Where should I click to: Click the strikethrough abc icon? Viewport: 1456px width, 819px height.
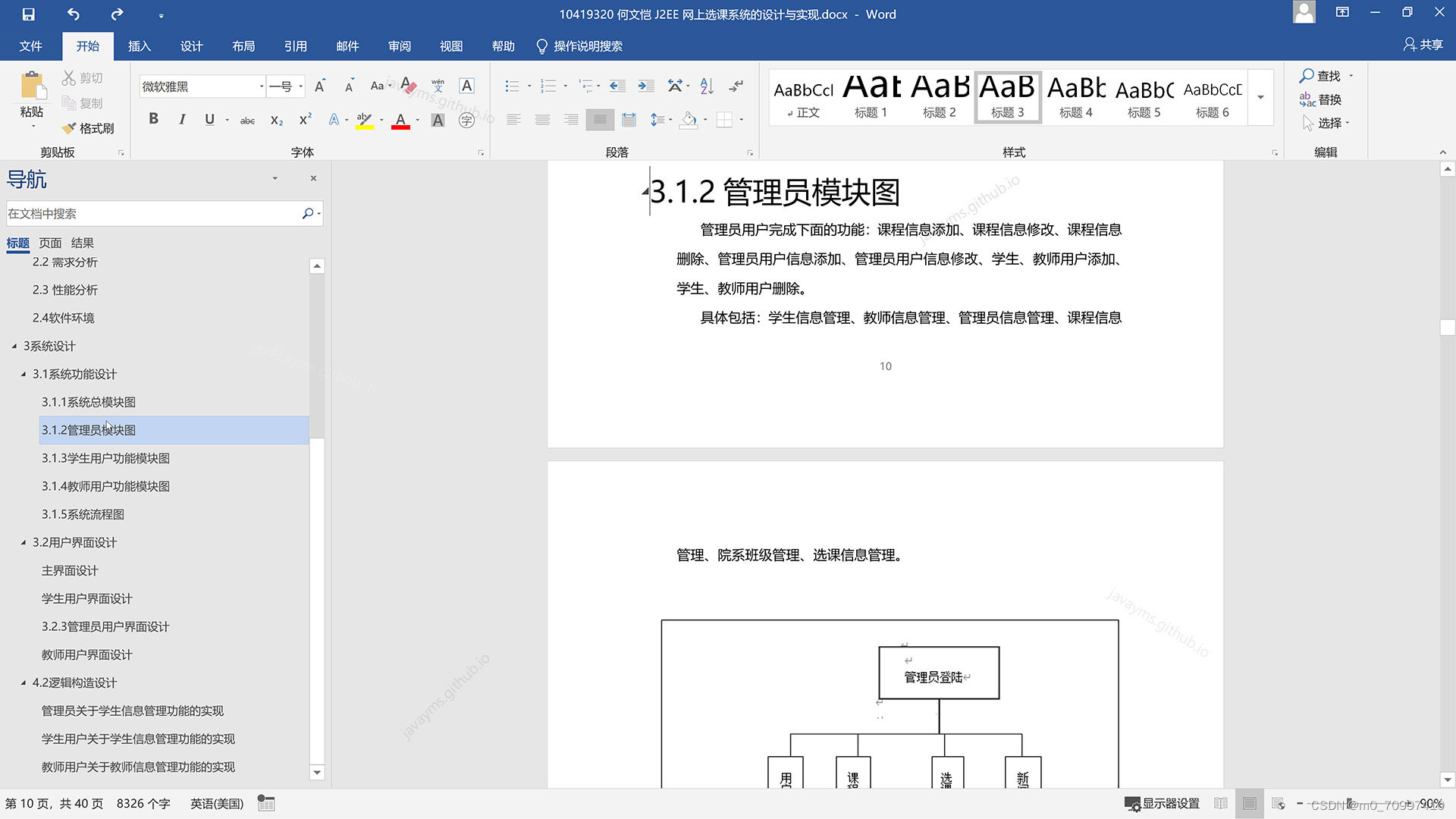[247, 120]
